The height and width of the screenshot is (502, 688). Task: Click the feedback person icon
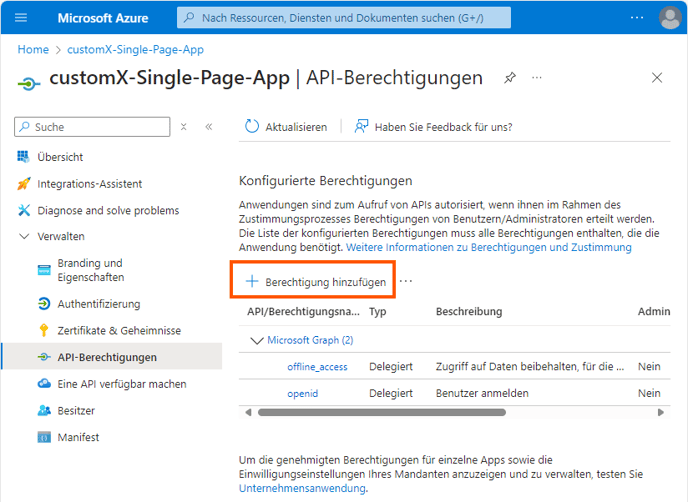[362, 126]
